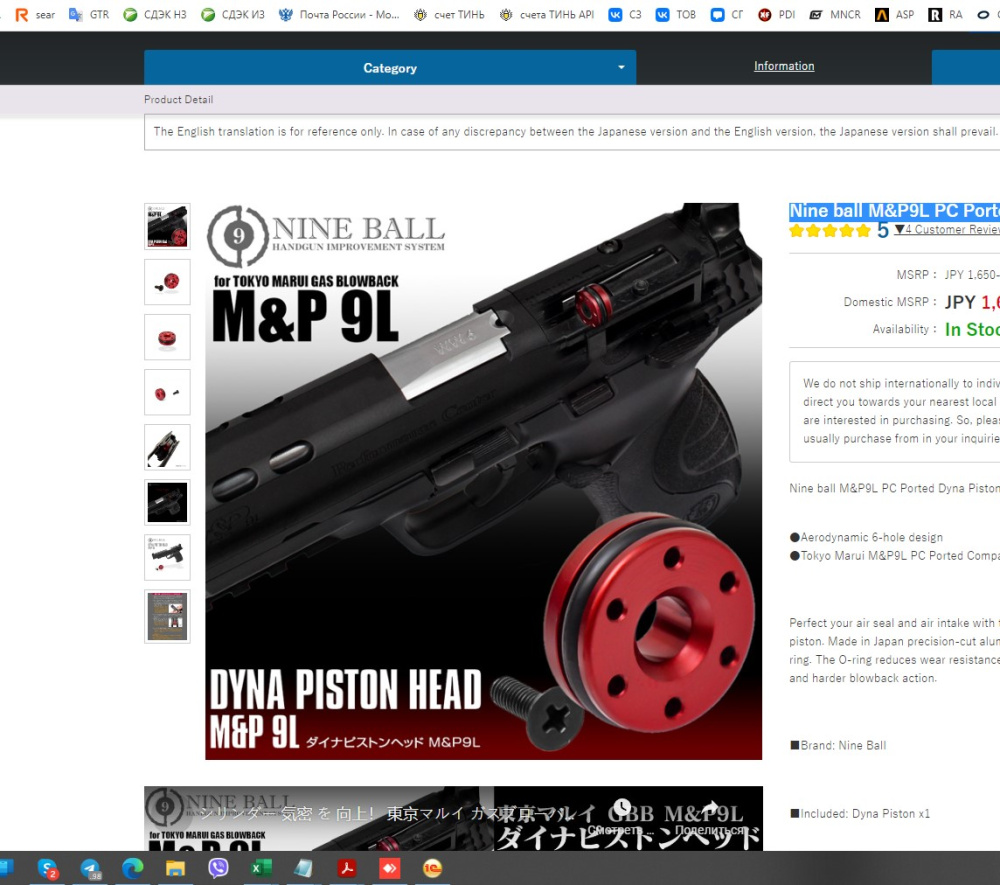
Task: Open the Почта России bookmark
Action: (x=339, y=15)
